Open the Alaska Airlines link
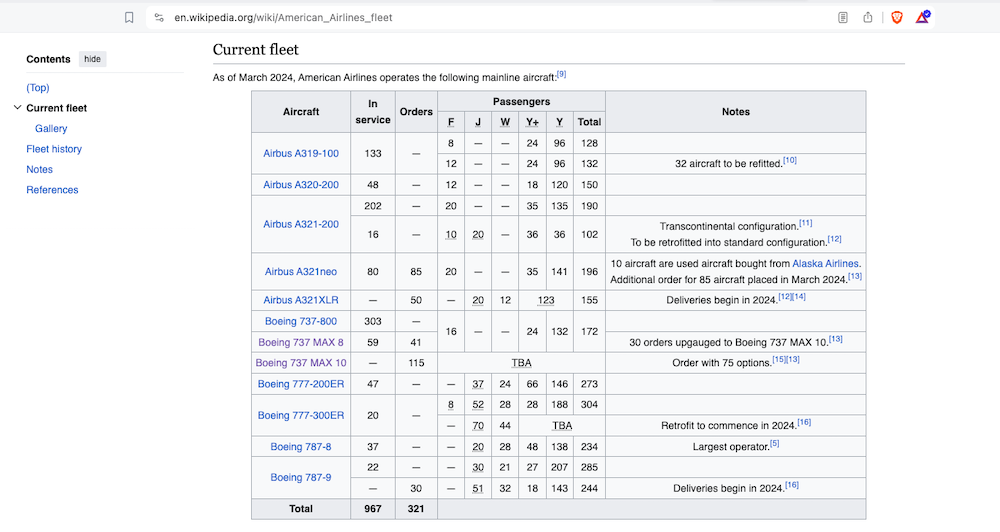The height and width of the screenshot is (532, 1000). 825,263
